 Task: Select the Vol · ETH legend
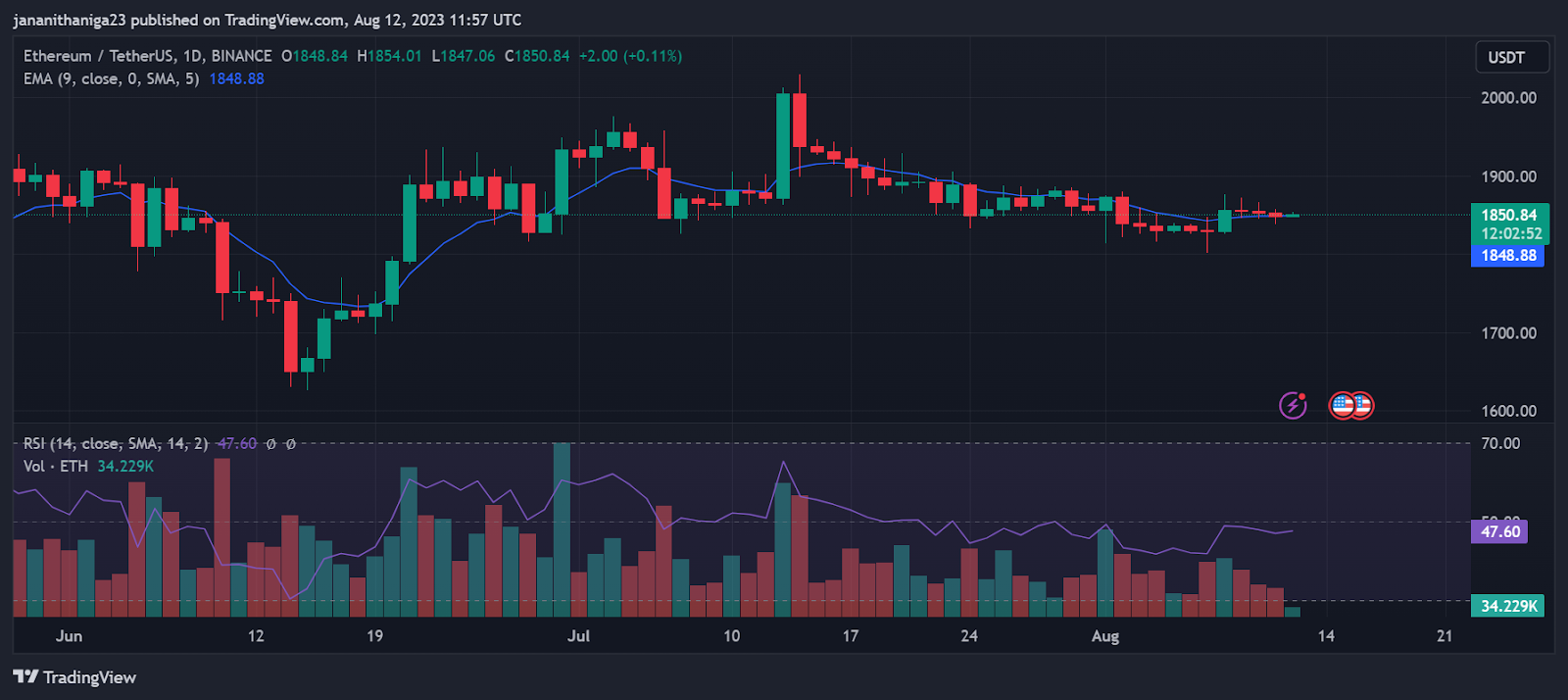pyautogui.click(x=56, y=466)
